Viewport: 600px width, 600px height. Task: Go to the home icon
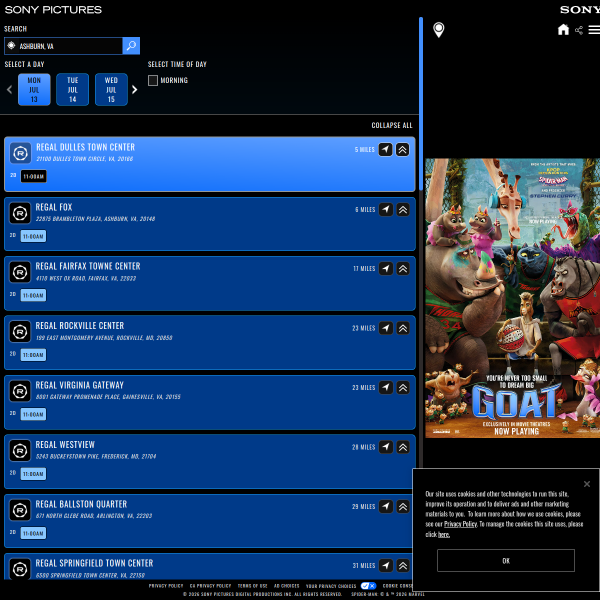(x=563, y=29)
